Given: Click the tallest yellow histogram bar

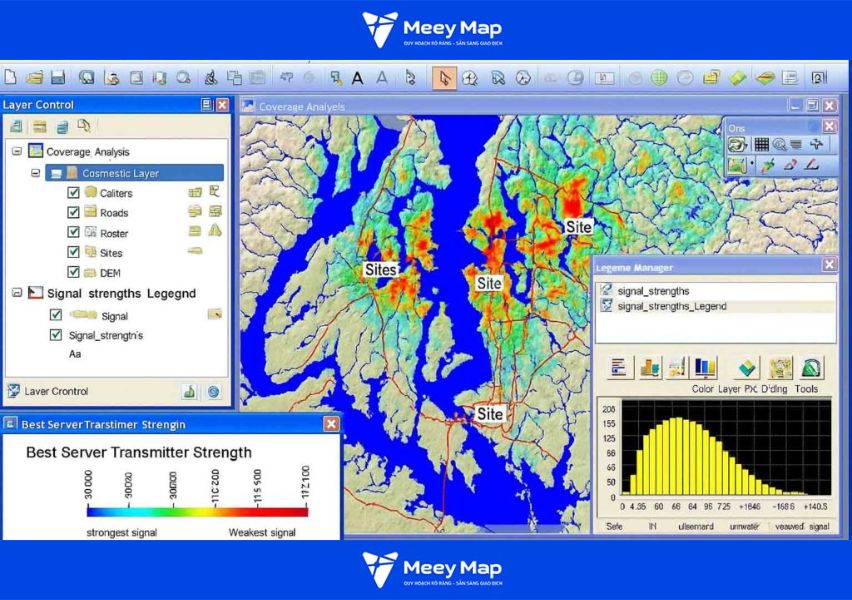Looking at the screenshot, I should coord(678,456).
